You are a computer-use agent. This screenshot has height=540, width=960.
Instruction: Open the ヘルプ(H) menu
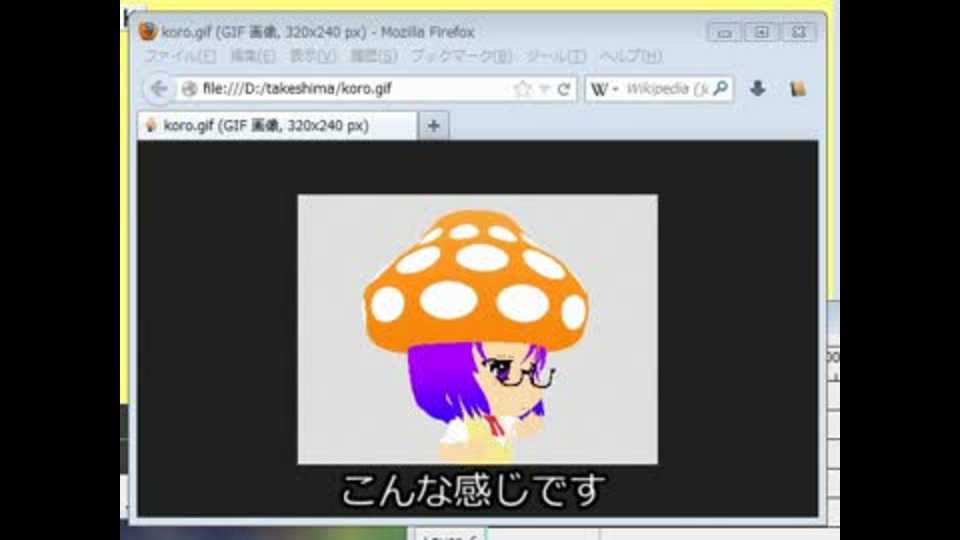pos(631,56)
